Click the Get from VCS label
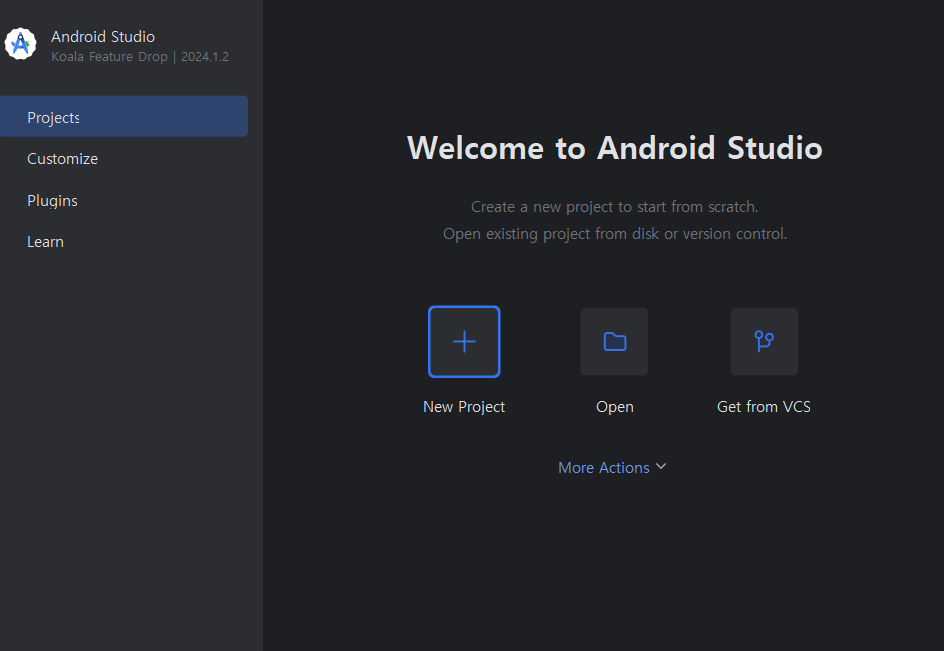The image size is (944, 651). click(764, 407)
